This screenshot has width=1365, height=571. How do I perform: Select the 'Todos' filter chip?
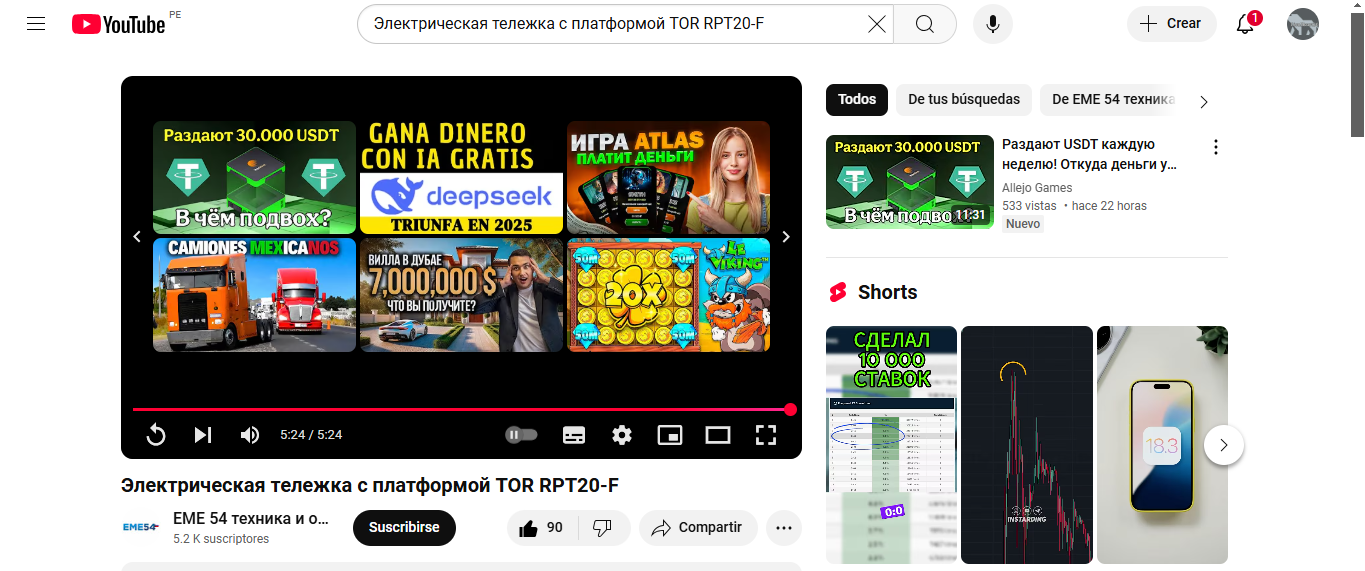[x=857, y=100]
